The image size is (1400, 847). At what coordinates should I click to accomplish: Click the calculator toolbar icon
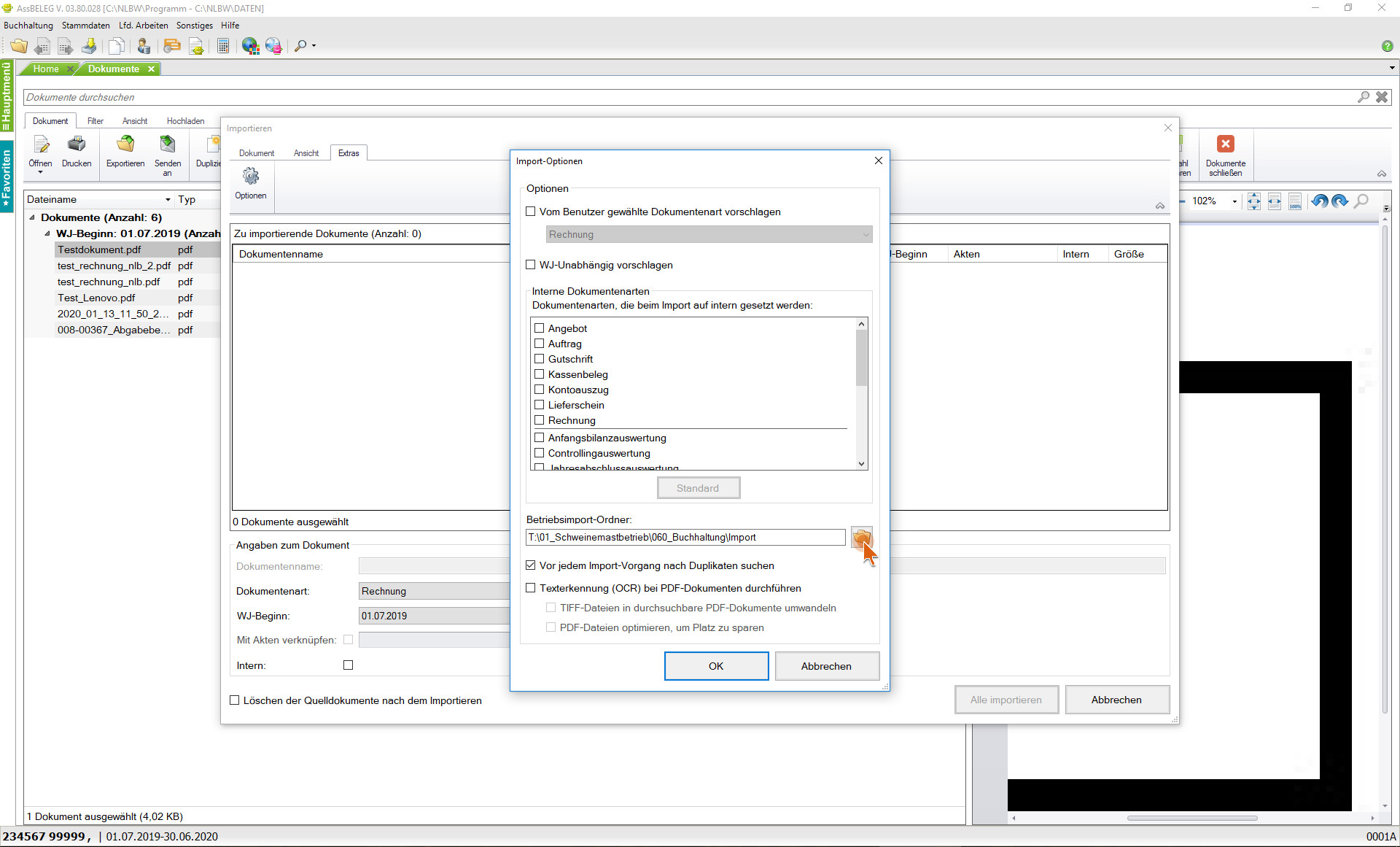pyautogui.click(x=223, y=46)
